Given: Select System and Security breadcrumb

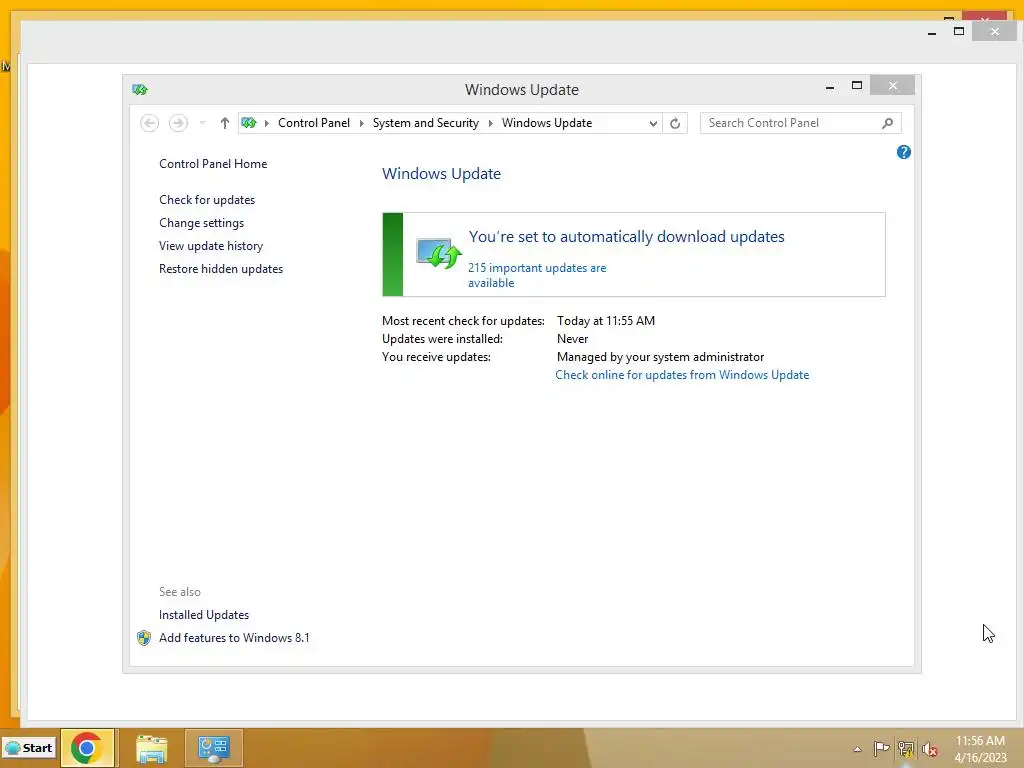Looking at the screenshot, I should 426,123.
